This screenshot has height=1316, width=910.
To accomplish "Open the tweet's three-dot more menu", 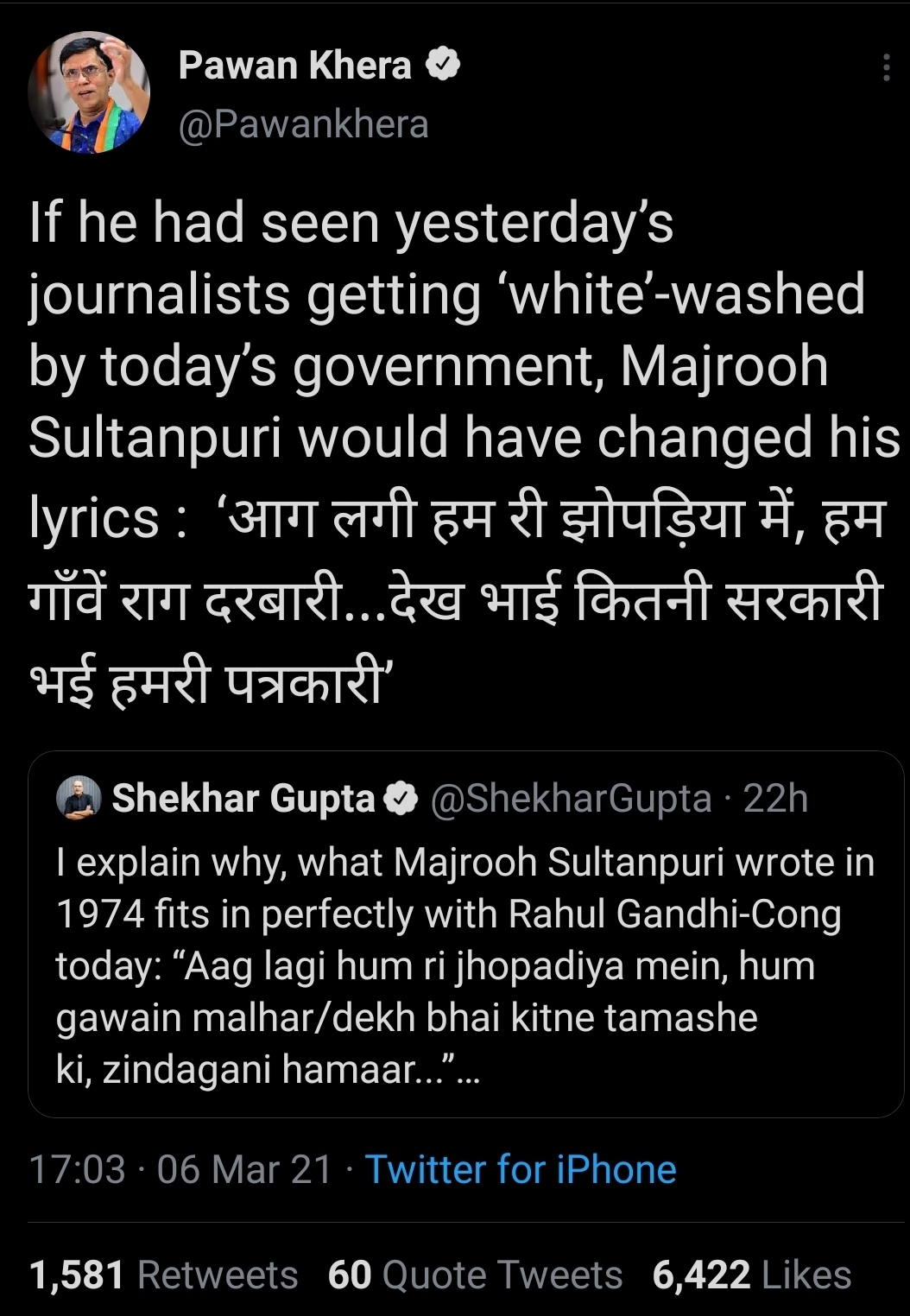I will tap(886, 68).
